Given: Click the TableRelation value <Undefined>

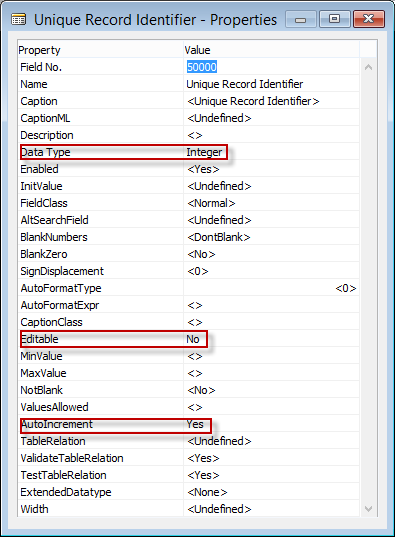Looking at the screenshot, I should [219, 441].
